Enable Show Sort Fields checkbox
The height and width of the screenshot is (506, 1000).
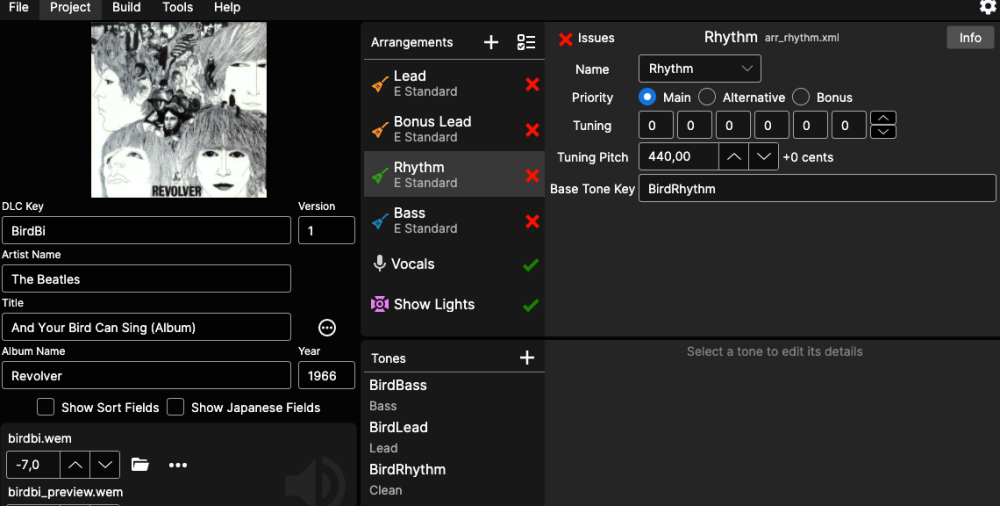(46, 407)
